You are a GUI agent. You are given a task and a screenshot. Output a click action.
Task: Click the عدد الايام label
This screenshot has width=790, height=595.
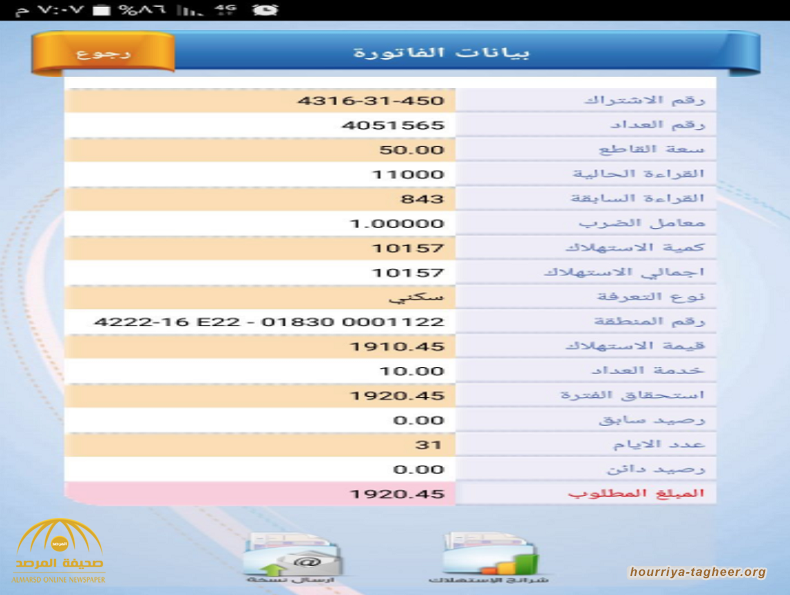coord(659,445)
